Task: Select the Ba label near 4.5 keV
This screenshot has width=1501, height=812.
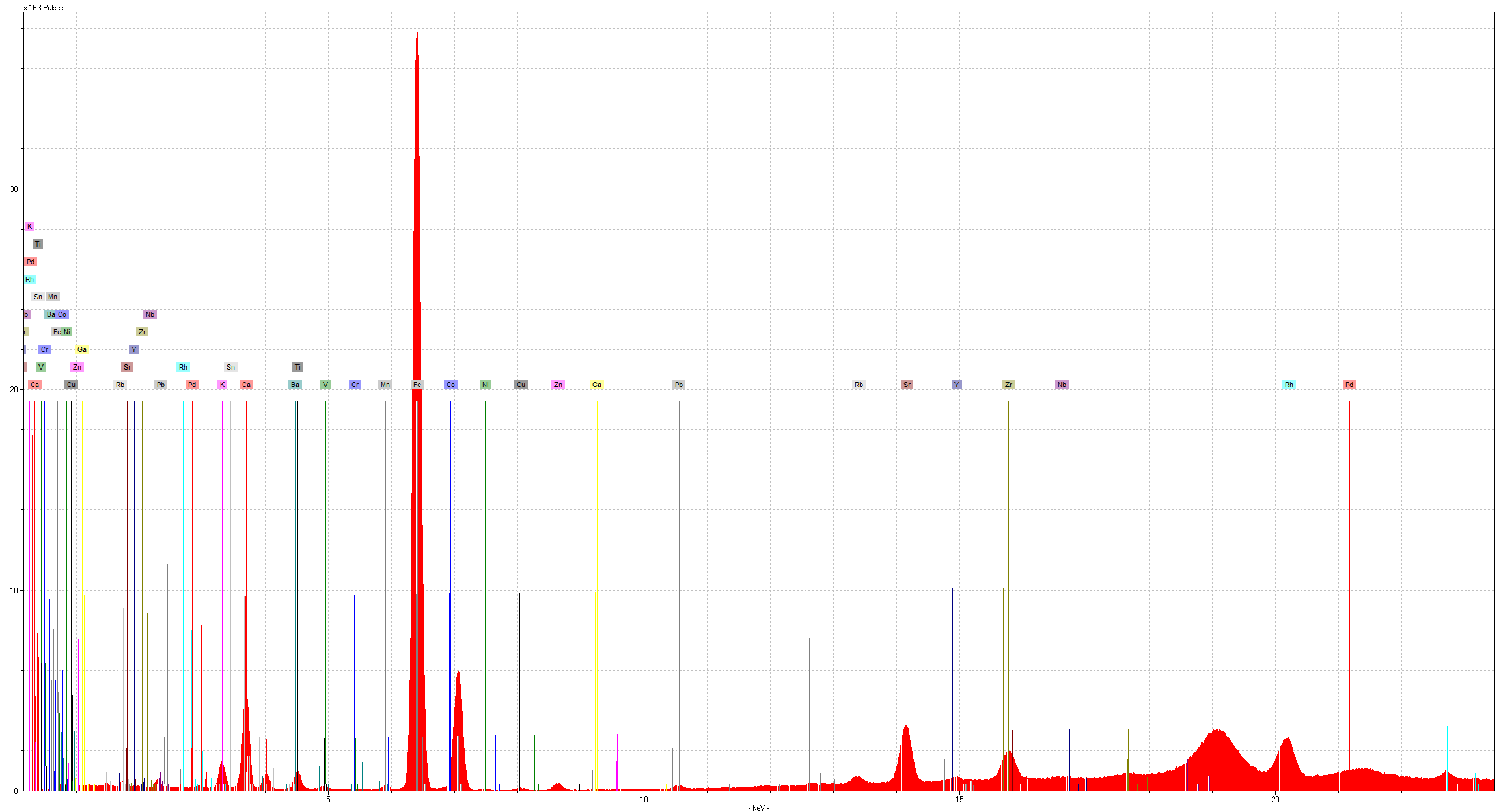Action: click(x=295, y=385)
